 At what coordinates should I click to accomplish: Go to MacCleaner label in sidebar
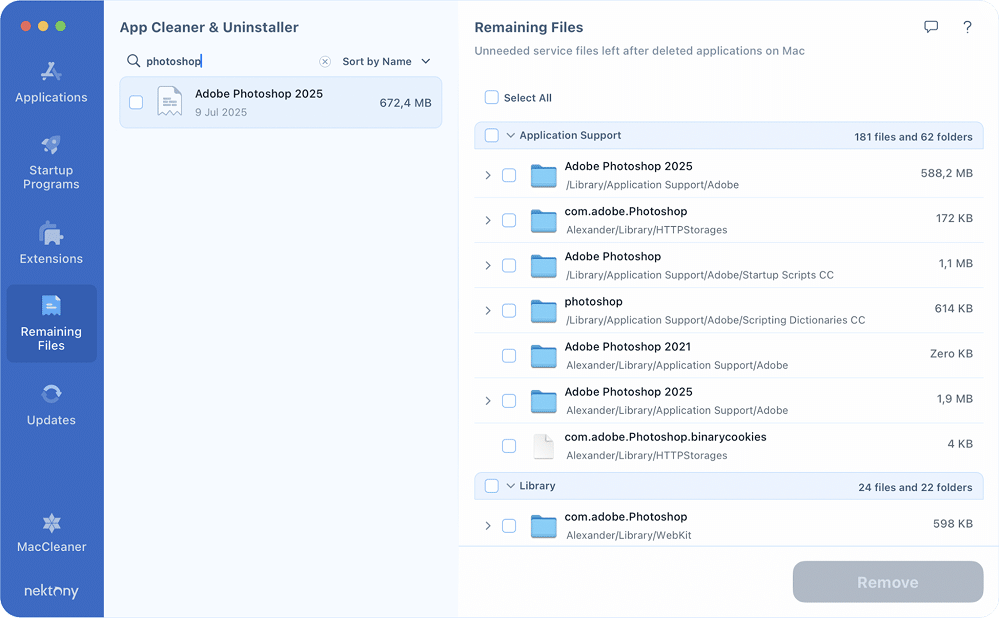click(51, 547)
